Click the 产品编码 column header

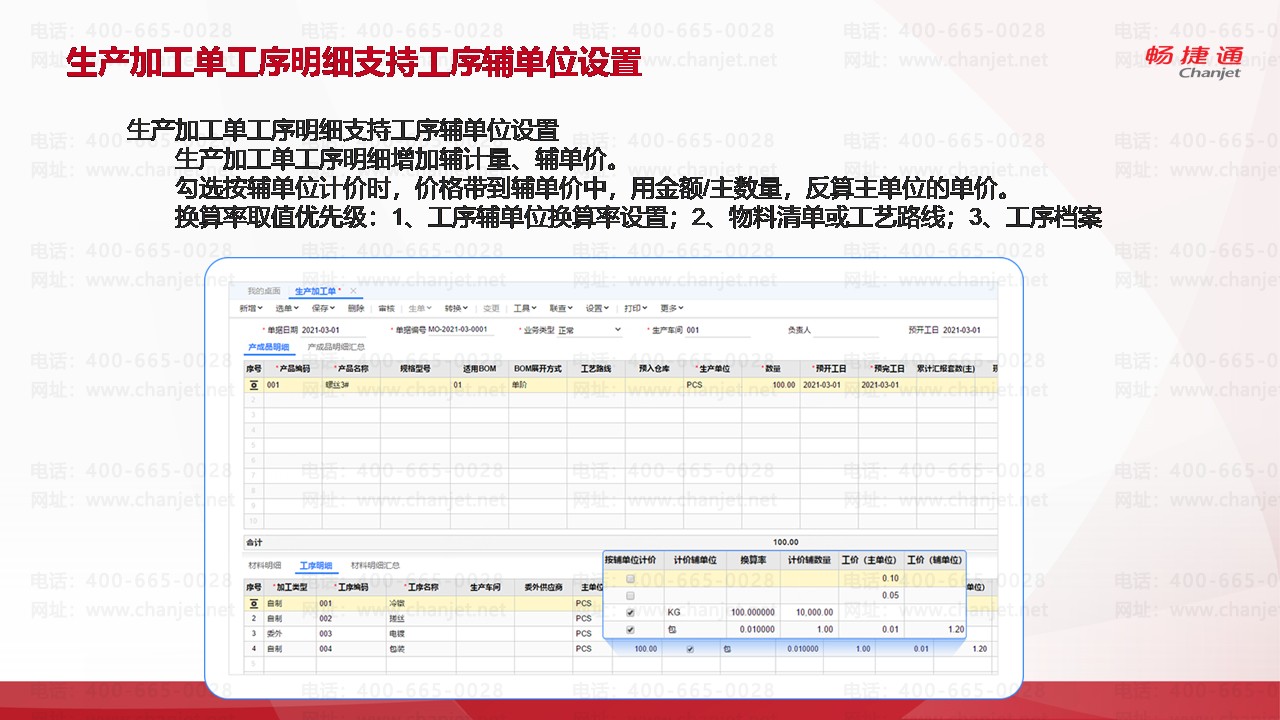293,368
